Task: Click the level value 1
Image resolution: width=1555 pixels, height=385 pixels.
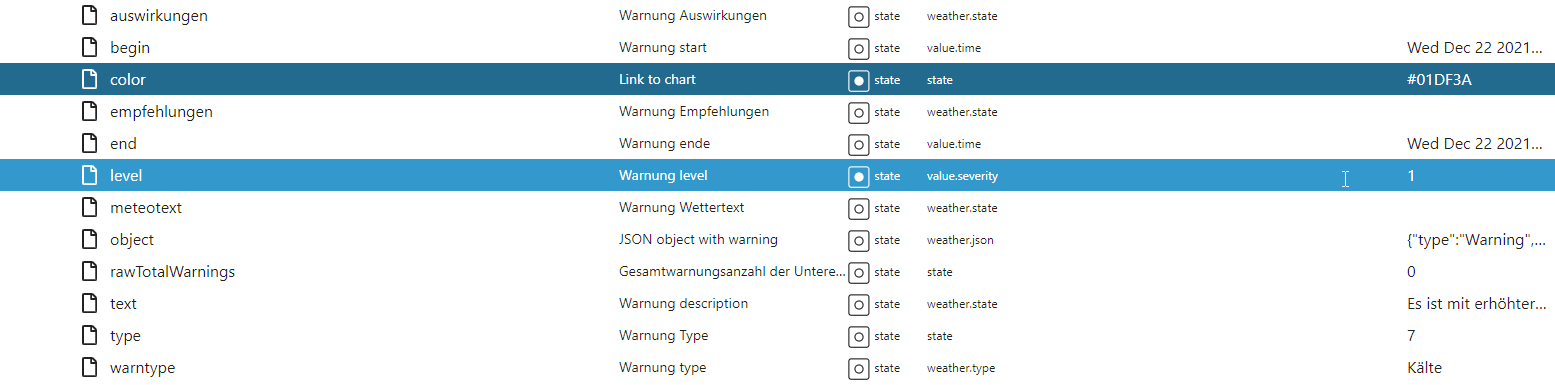Action: click(x=1411, y=176)
